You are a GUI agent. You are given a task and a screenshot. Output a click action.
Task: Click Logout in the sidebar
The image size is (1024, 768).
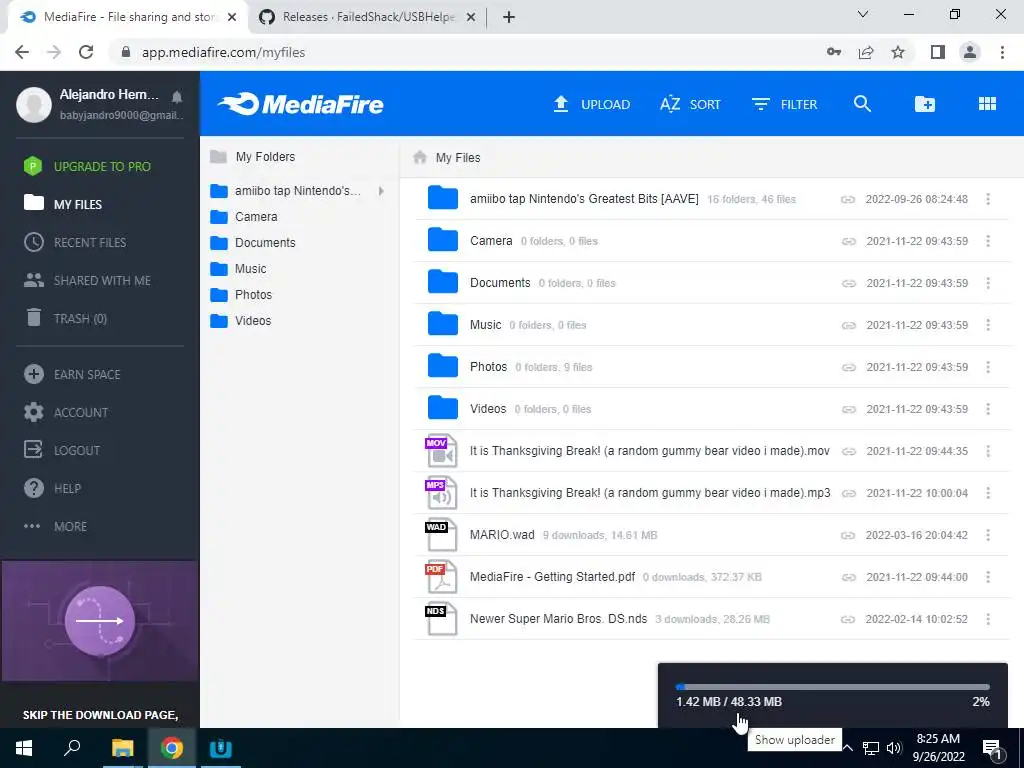click(62, 450)
